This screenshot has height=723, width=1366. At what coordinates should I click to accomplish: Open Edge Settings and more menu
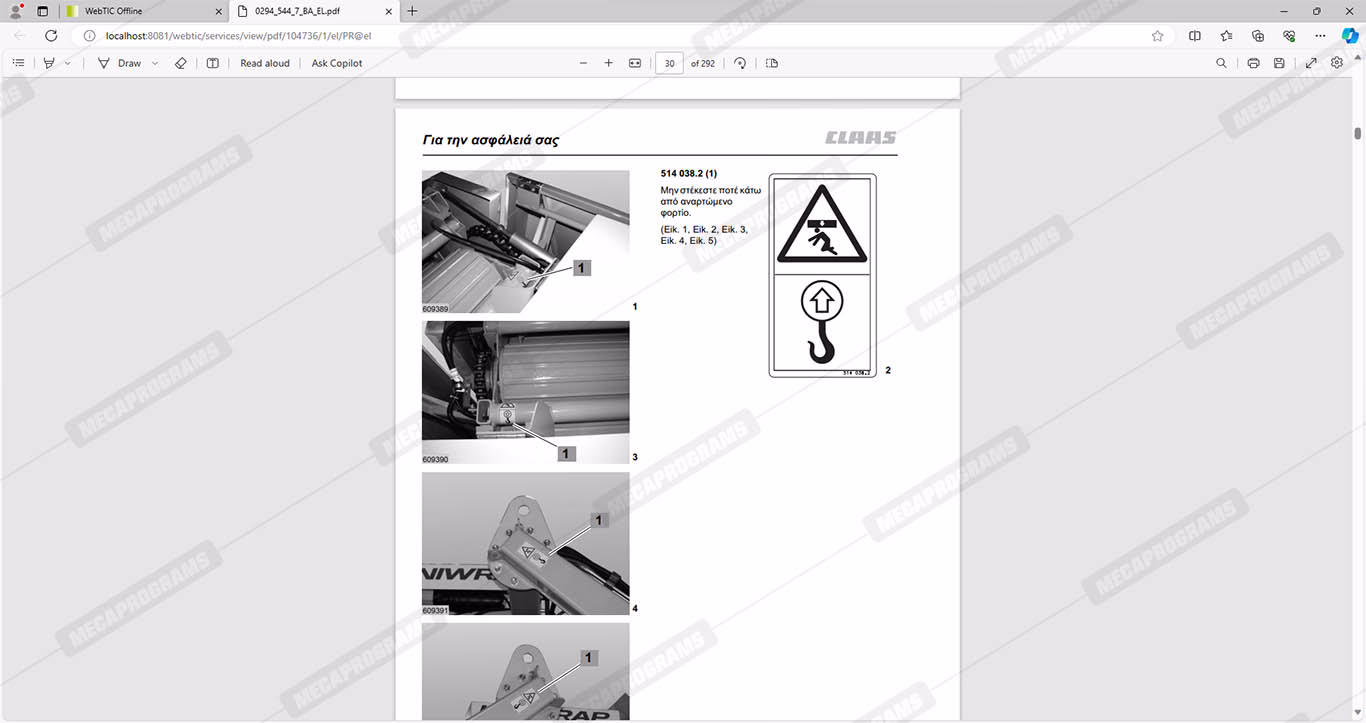click(x=1320, y=36)
